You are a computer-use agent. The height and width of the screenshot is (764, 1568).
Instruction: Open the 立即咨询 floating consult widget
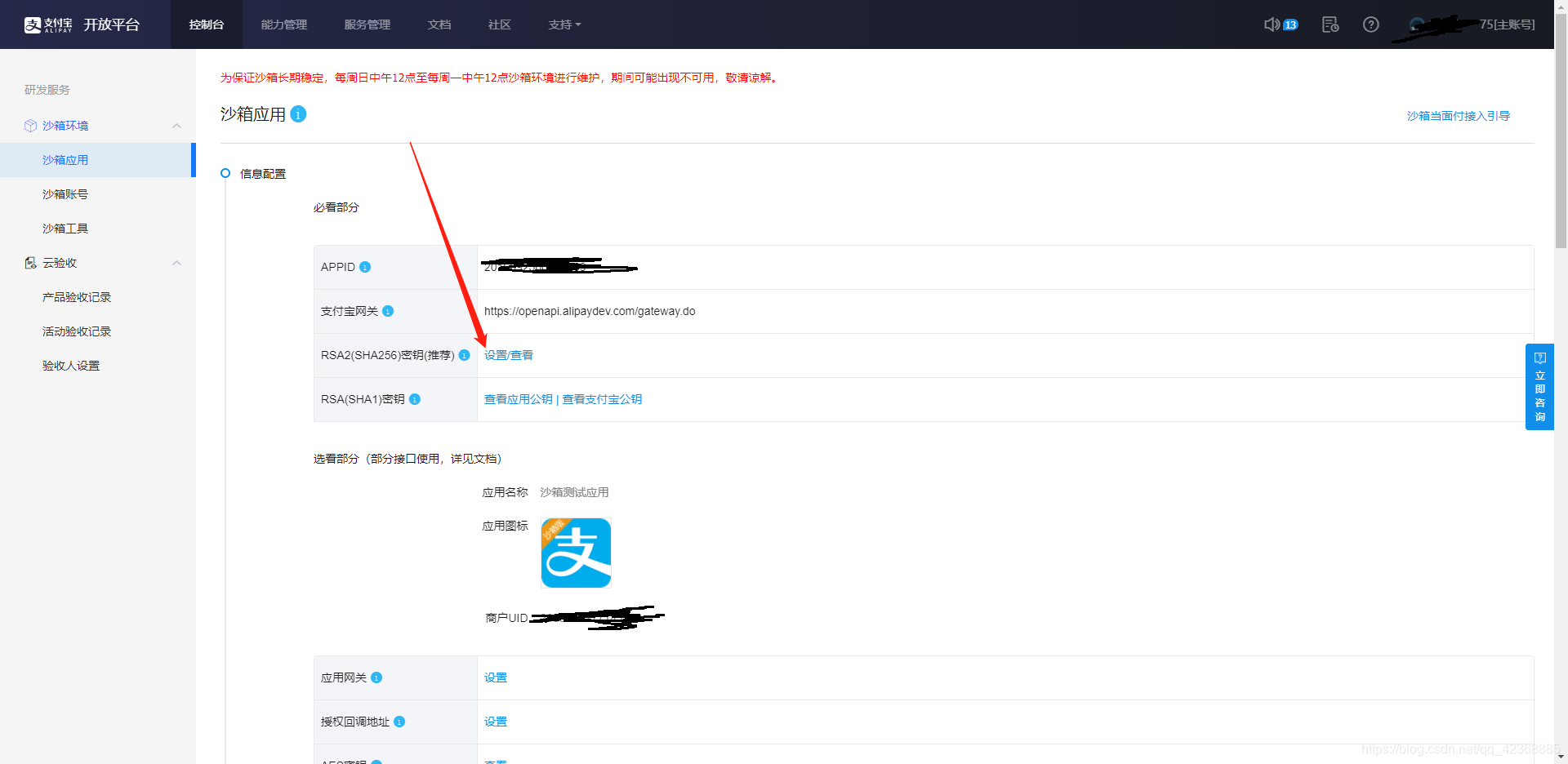point(1539,387)
